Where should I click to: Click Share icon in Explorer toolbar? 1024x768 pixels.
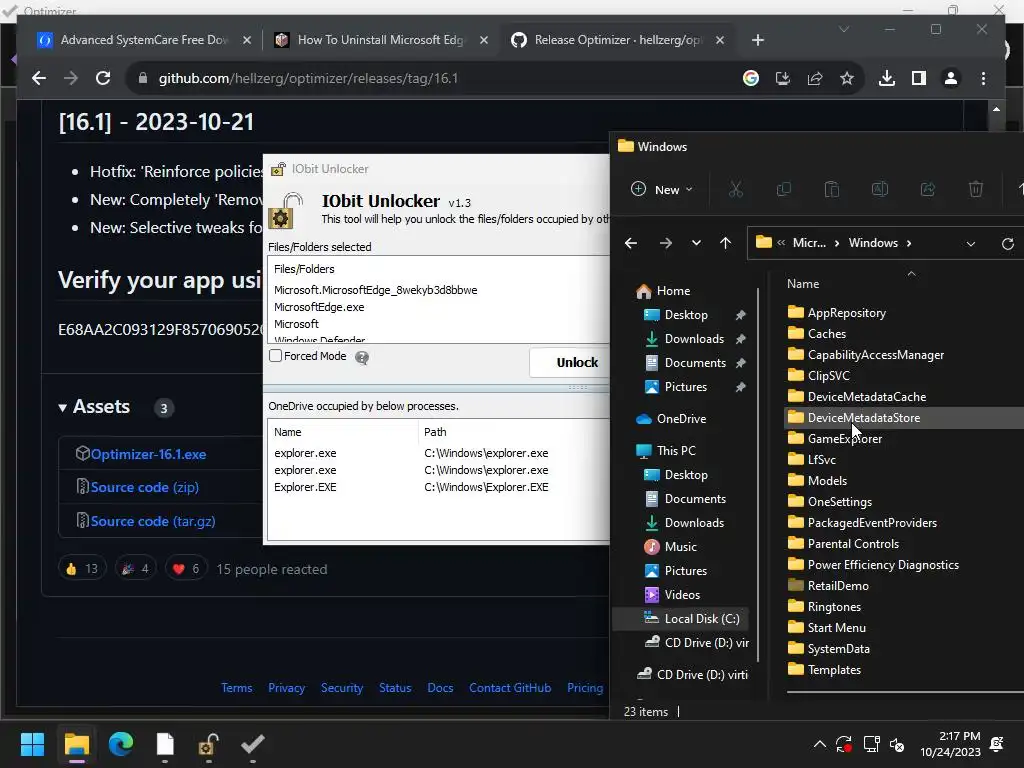click(928, 189)
